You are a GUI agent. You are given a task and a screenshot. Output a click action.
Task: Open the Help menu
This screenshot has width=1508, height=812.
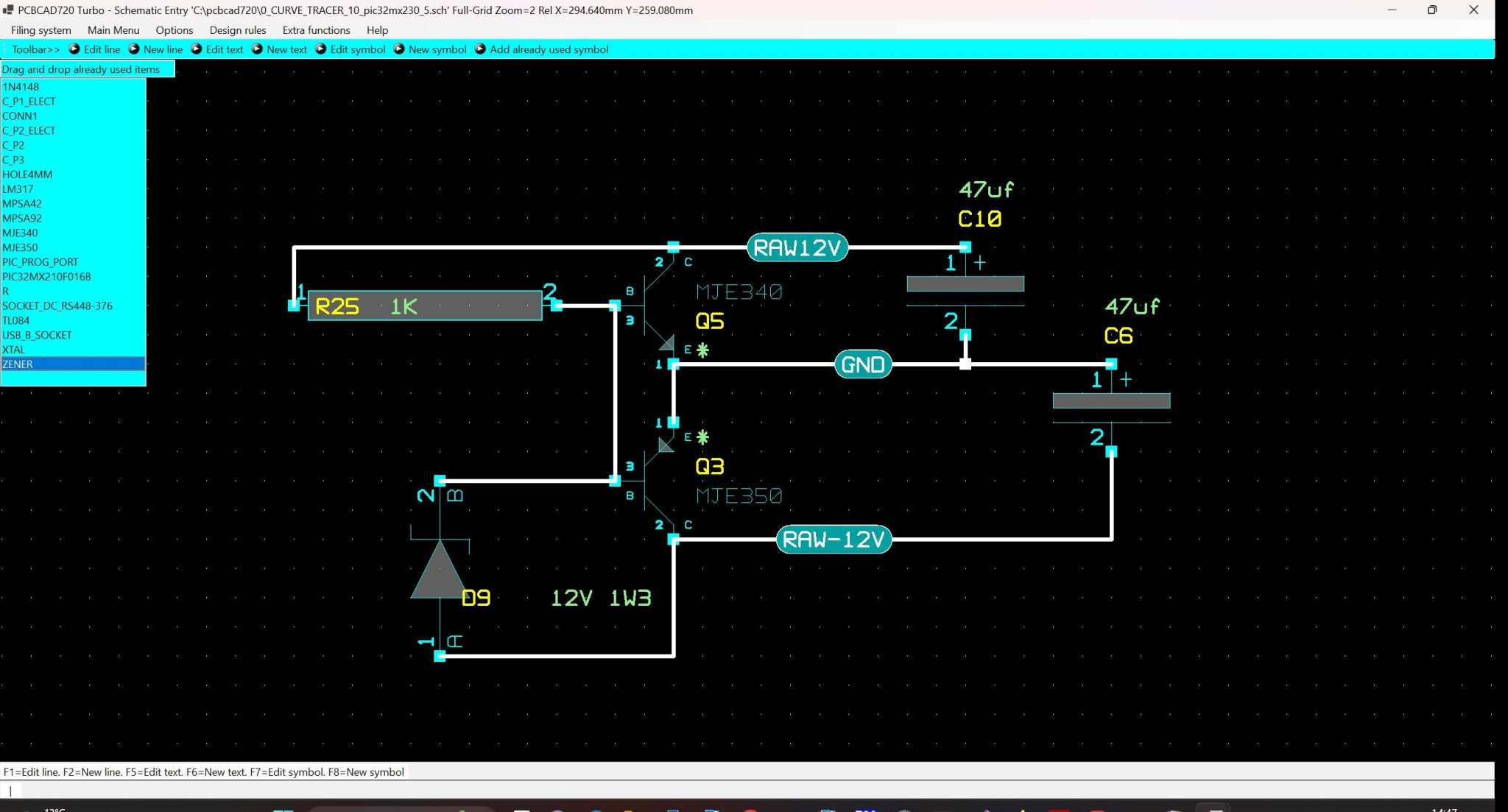click(378, 30)
